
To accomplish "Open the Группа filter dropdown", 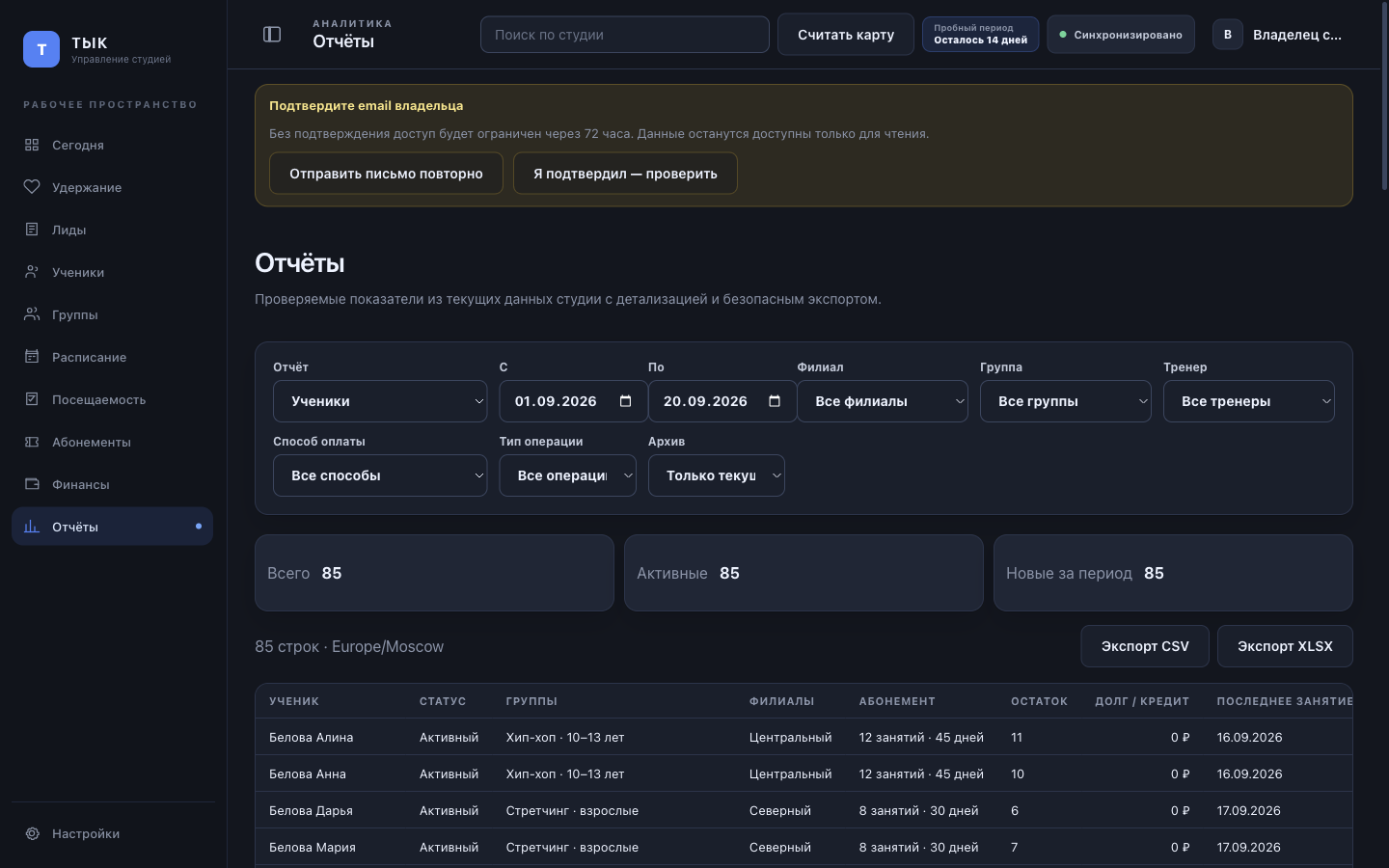I will (1066, 401).
